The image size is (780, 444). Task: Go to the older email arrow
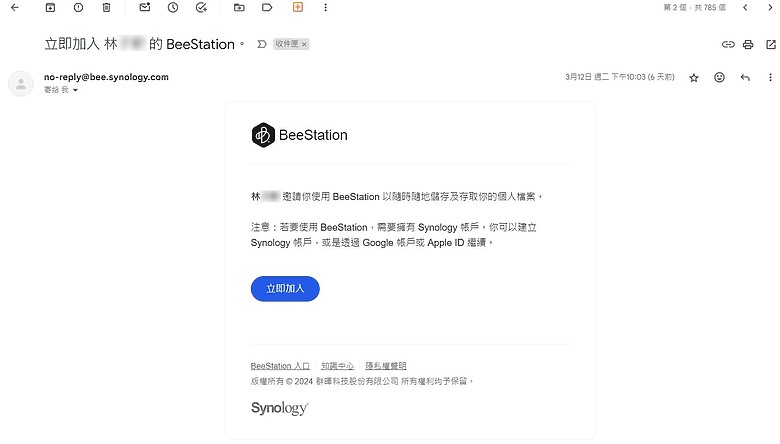770,7
